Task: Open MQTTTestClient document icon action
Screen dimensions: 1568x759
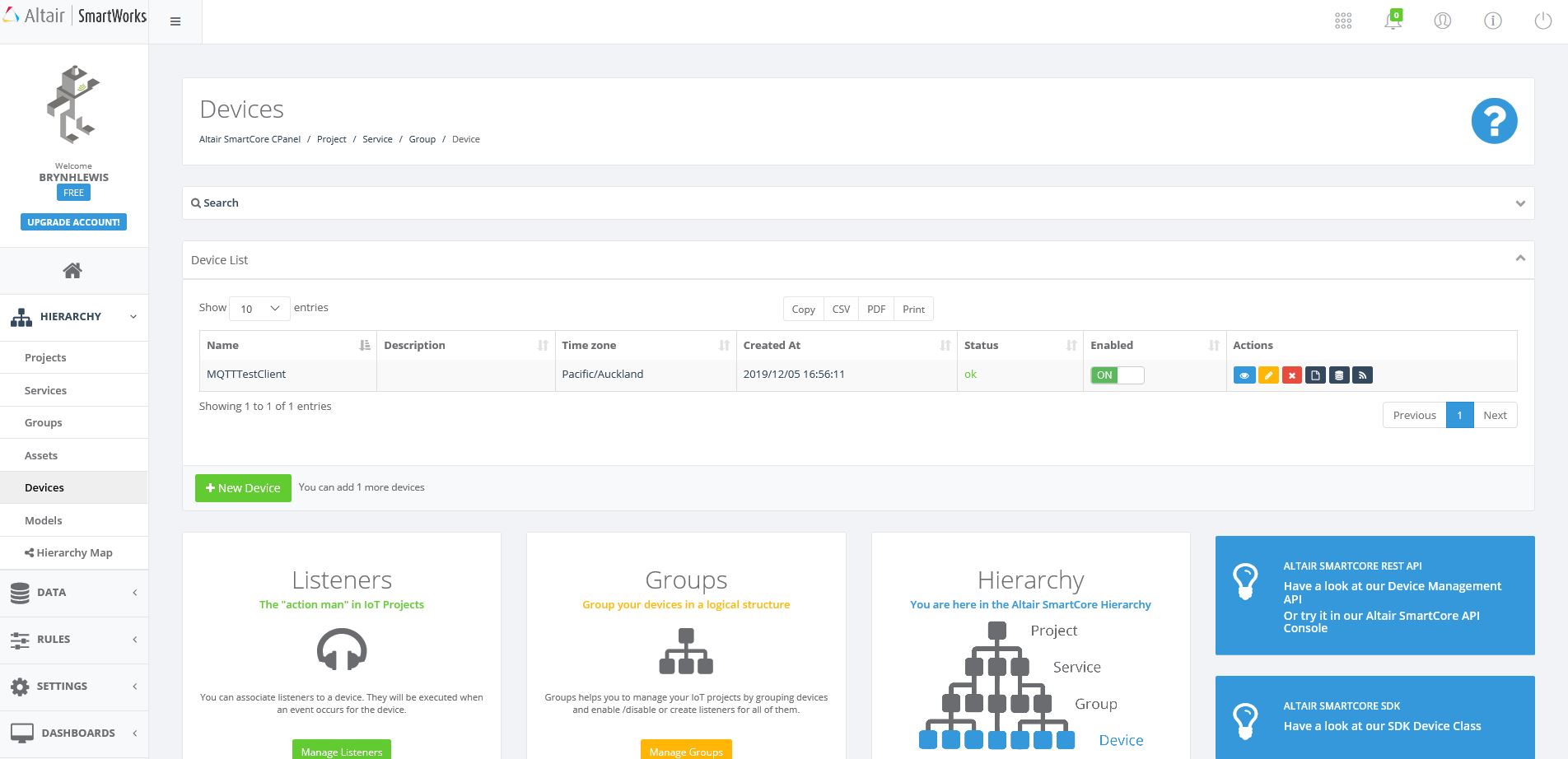Action: (x=1315, y=375)
